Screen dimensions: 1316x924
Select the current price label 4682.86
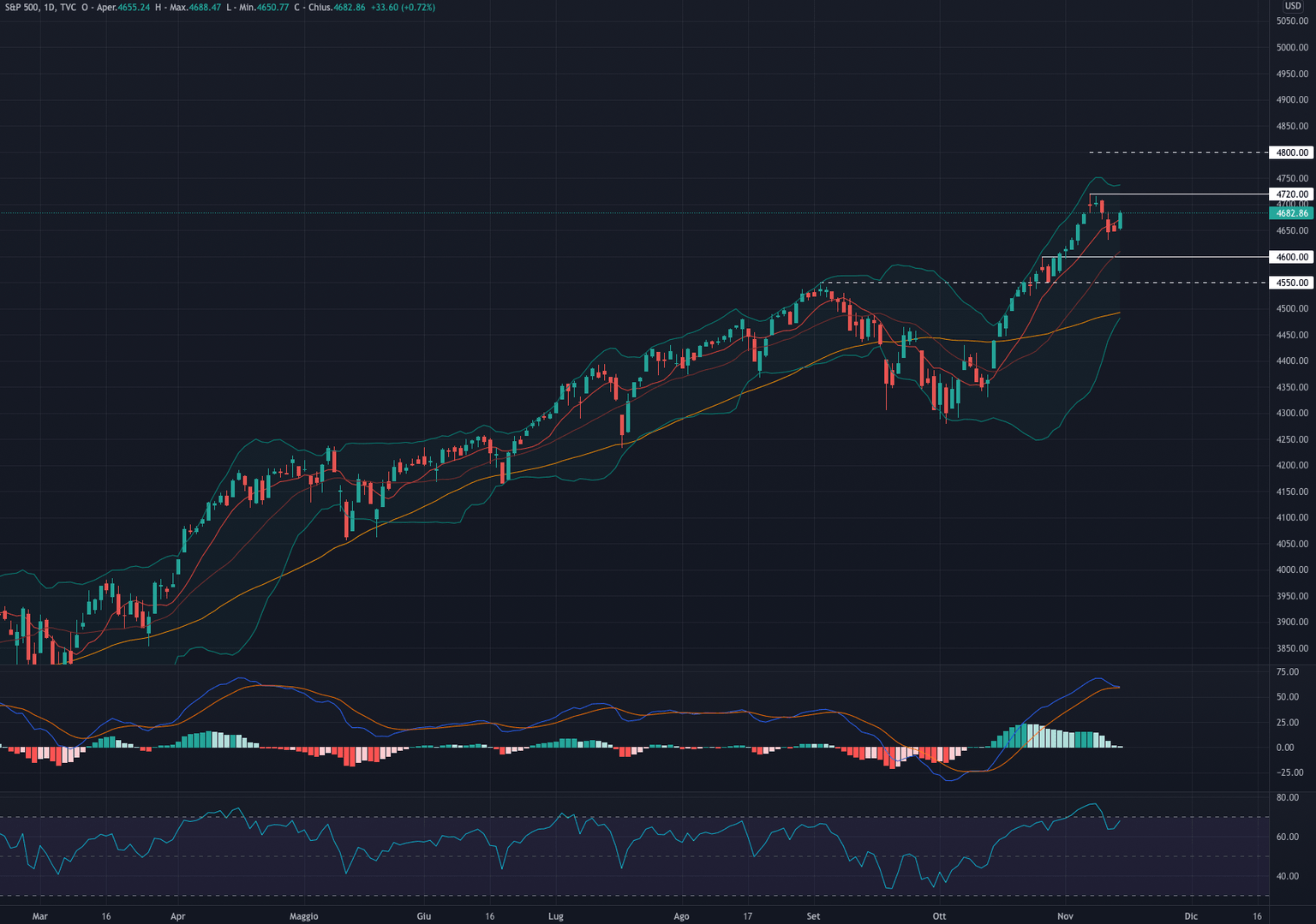click(x=1289, y=215)
